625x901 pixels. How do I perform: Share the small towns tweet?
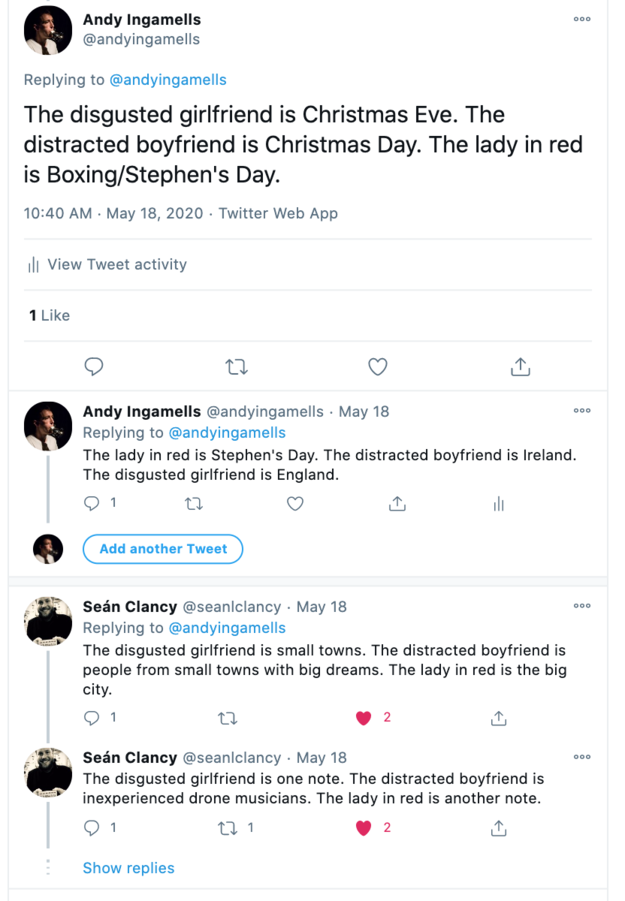tap(499, 718)
